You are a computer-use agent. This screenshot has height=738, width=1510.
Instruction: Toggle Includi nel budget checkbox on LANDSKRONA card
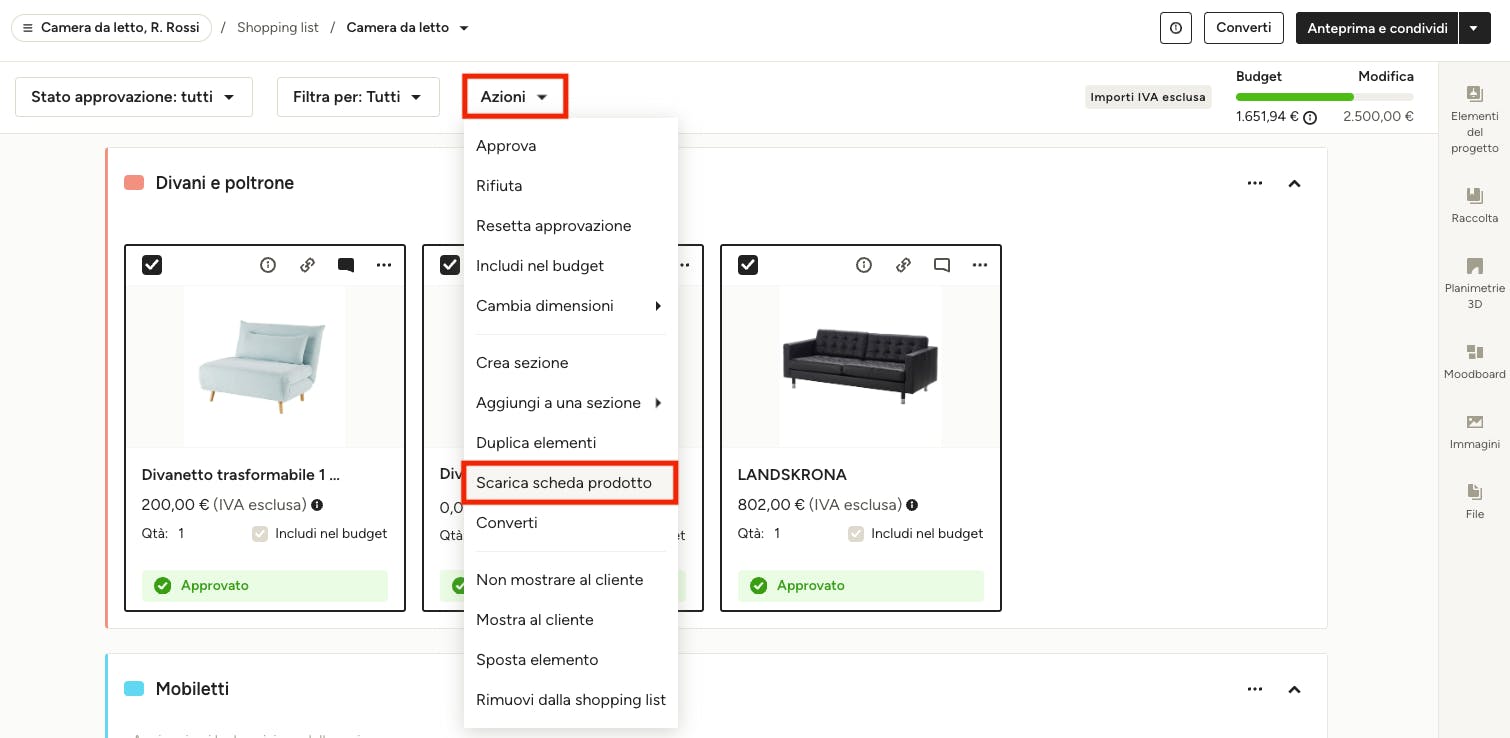coord(856,534)
